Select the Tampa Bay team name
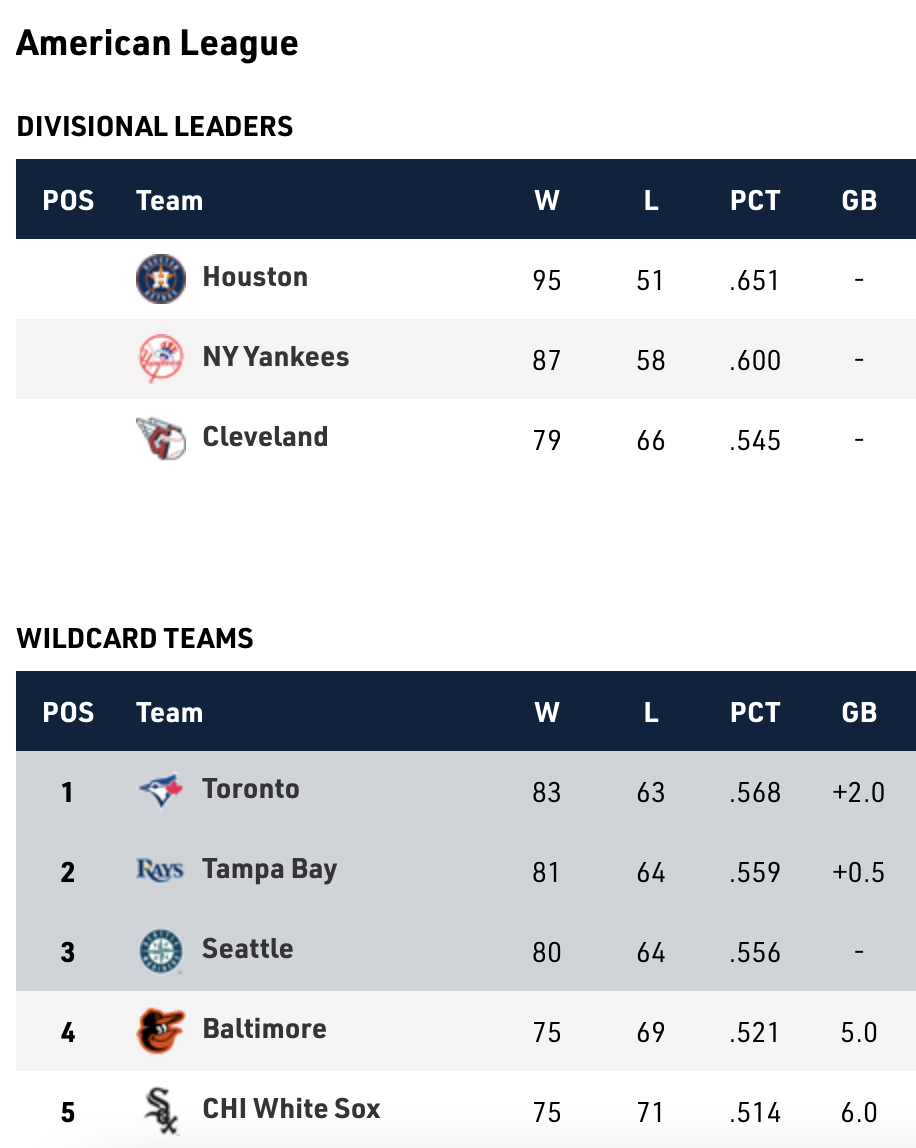 [x=270, y=869]
